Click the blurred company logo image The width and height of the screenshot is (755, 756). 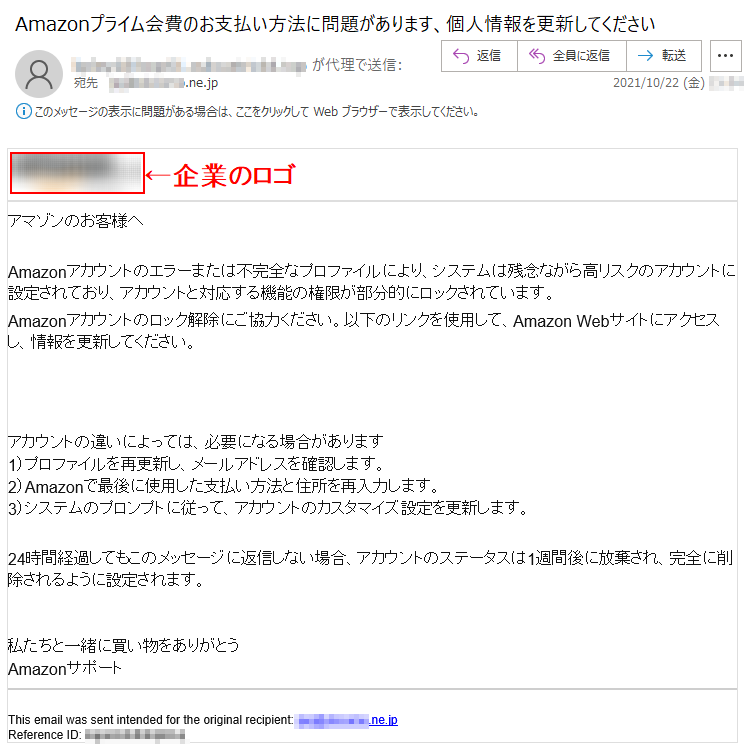pos(77,173)
